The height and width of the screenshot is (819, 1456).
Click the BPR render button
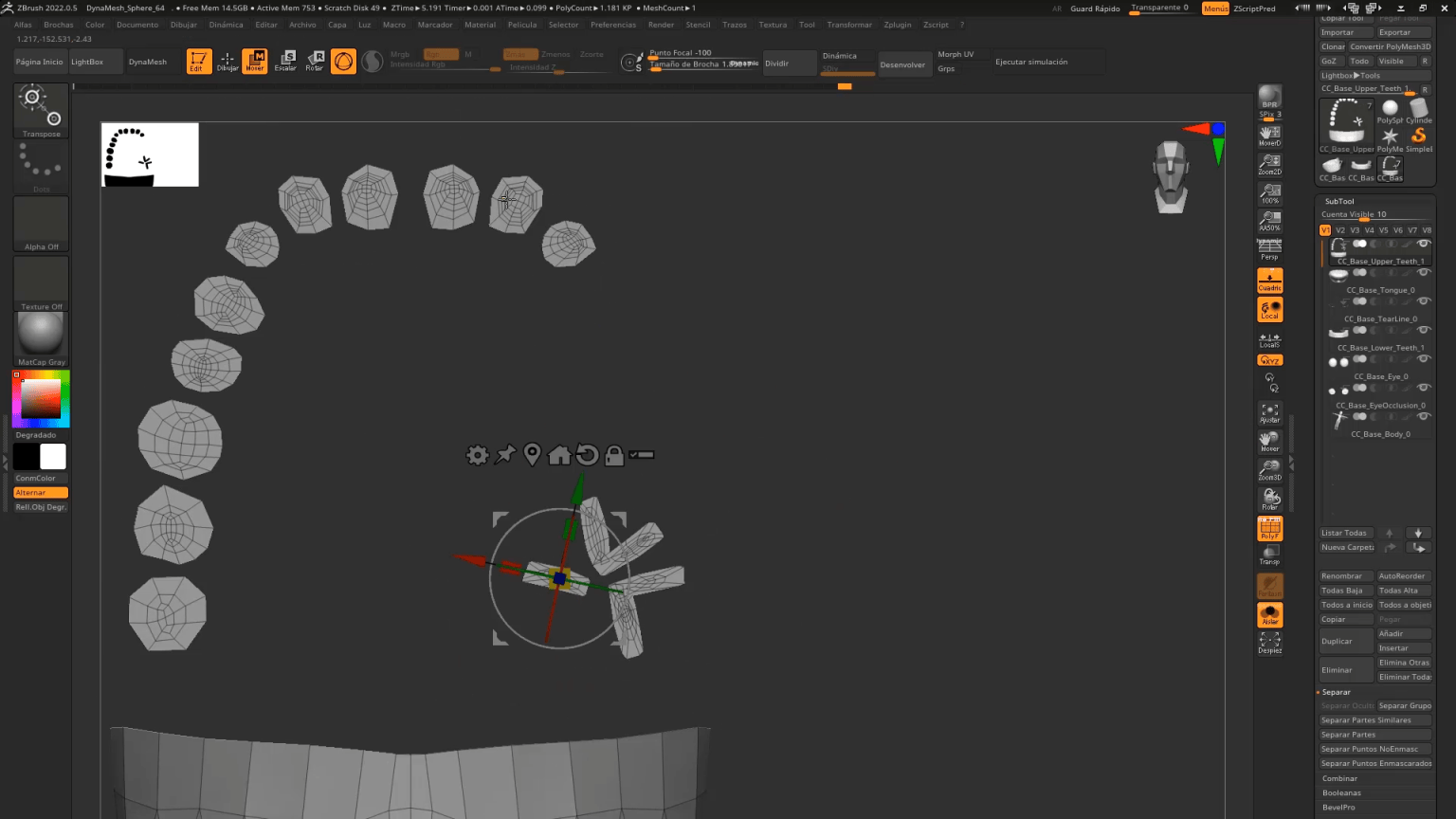pyautogui.click(x=1269, y=97)
